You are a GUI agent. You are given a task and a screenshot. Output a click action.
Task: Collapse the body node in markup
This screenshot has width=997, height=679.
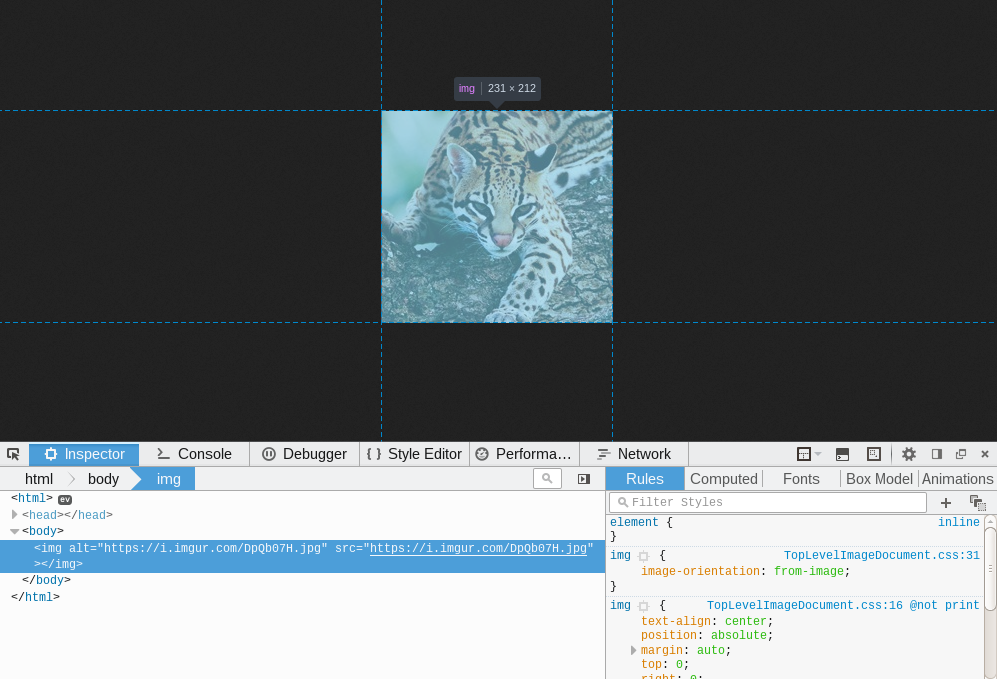pyautogui.click(x=15, y=531)
